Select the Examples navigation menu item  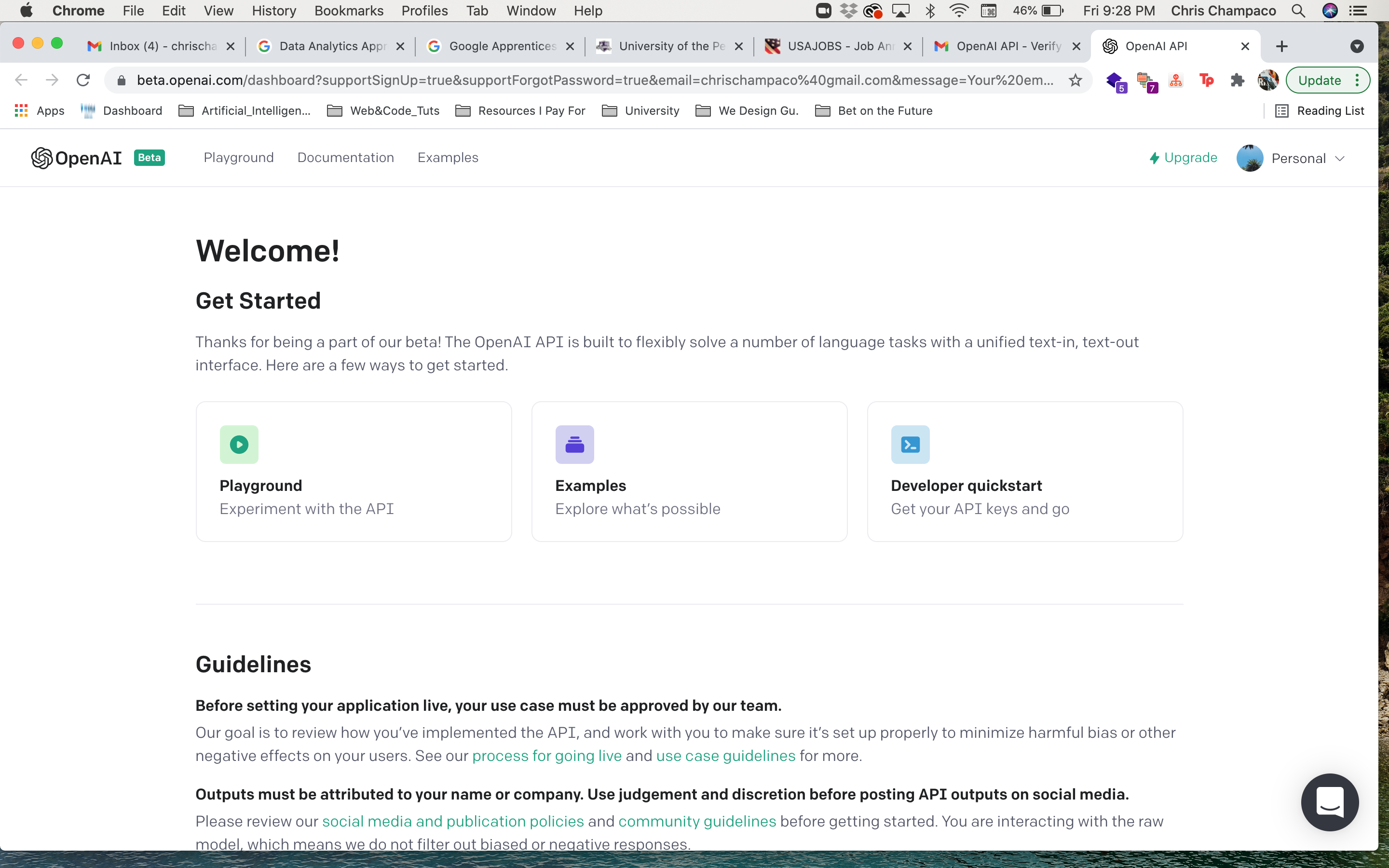[x=447, y=157]
